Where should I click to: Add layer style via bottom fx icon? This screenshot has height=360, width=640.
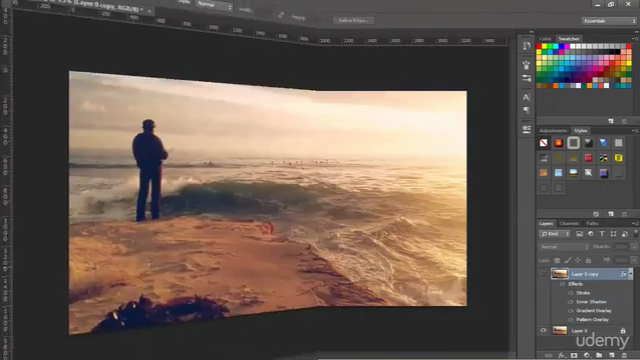coord(561,356)
